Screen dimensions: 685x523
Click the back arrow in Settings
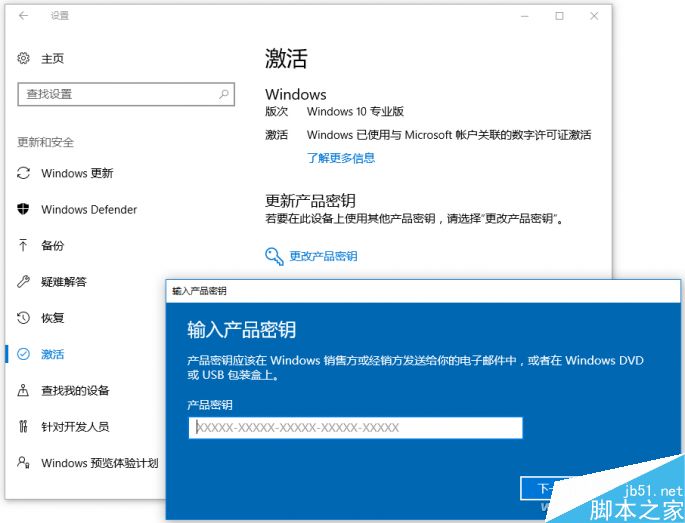click(x=23, y=16)
